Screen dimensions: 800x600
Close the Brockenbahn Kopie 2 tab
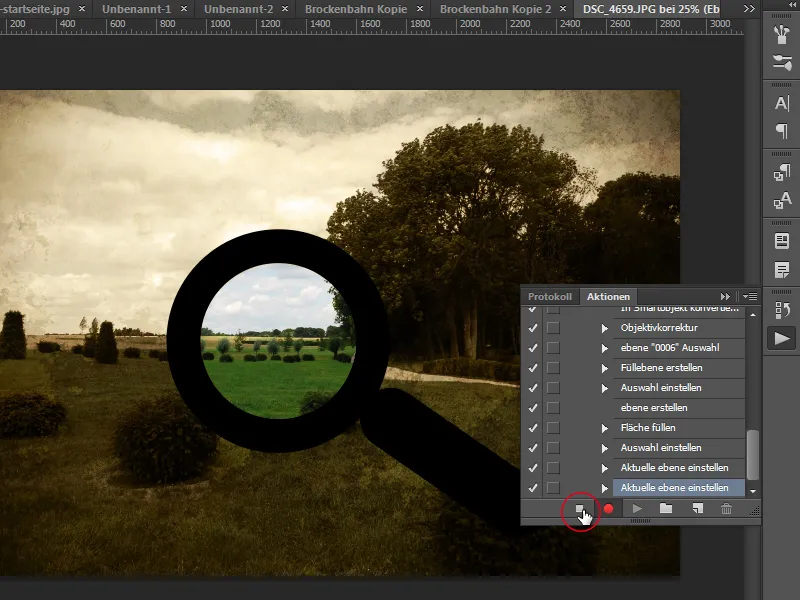coord(562,9)
